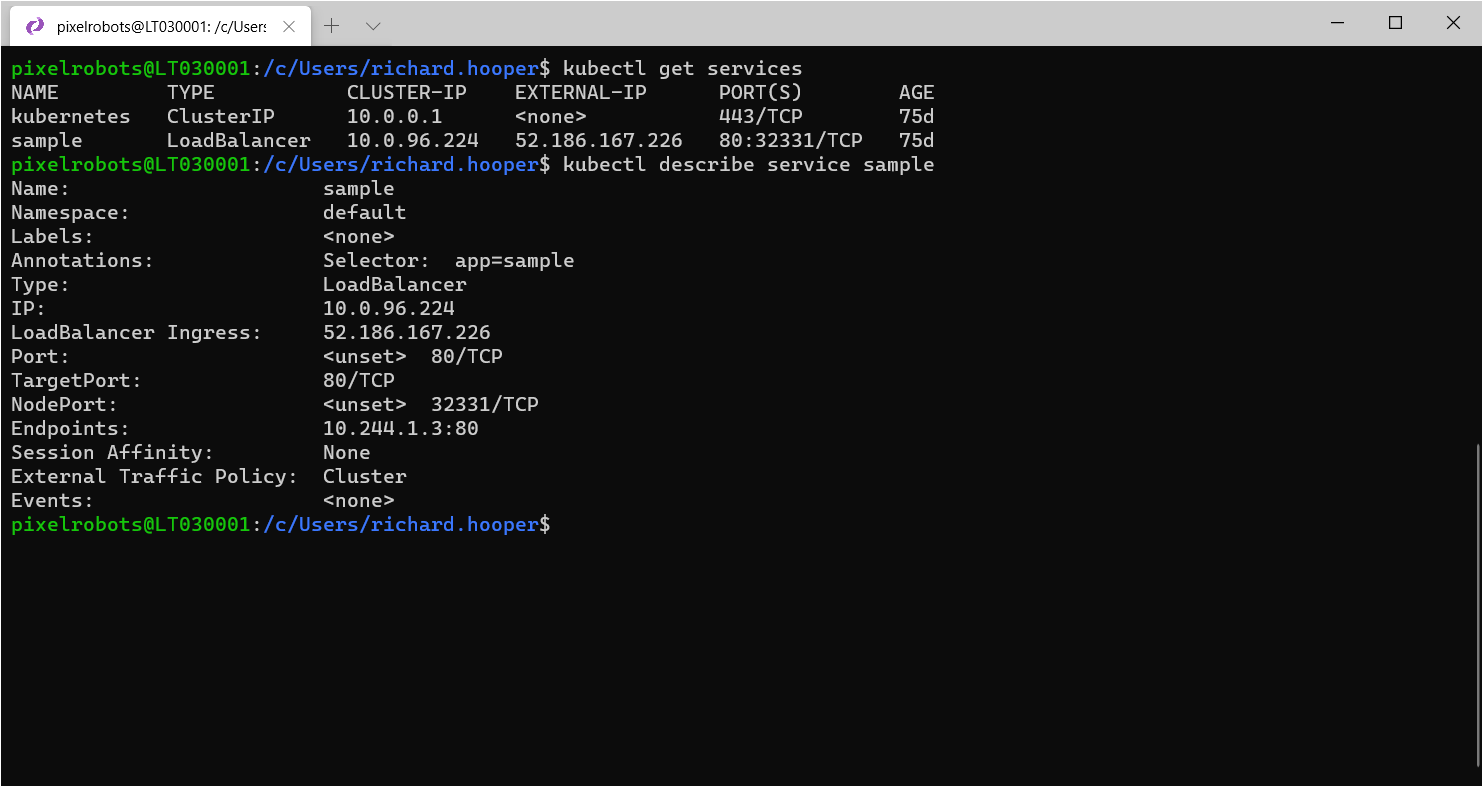
Task: Click the 'default' namespace value
Action: pyautogui.click(x=365, y=213)
